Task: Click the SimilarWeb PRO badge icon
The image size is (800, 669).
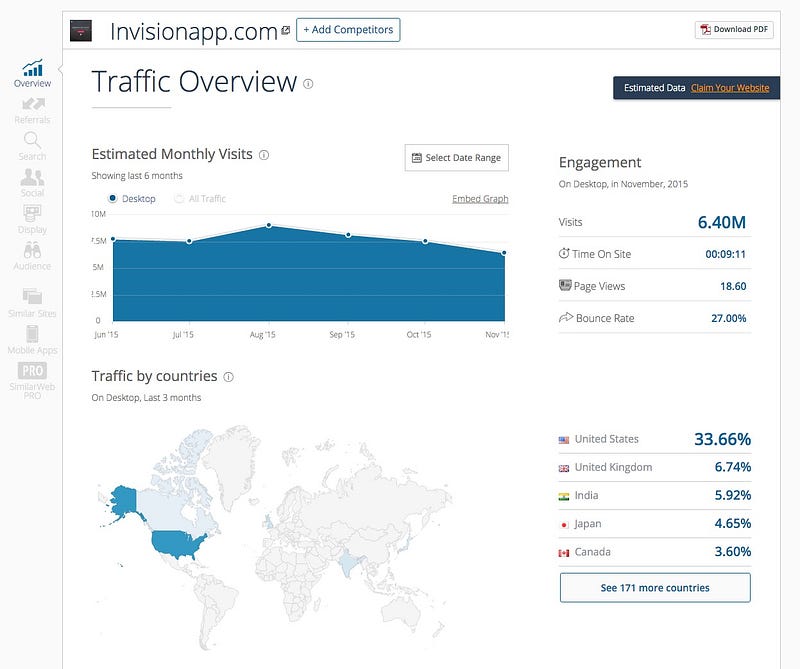Action: [32, 370]
